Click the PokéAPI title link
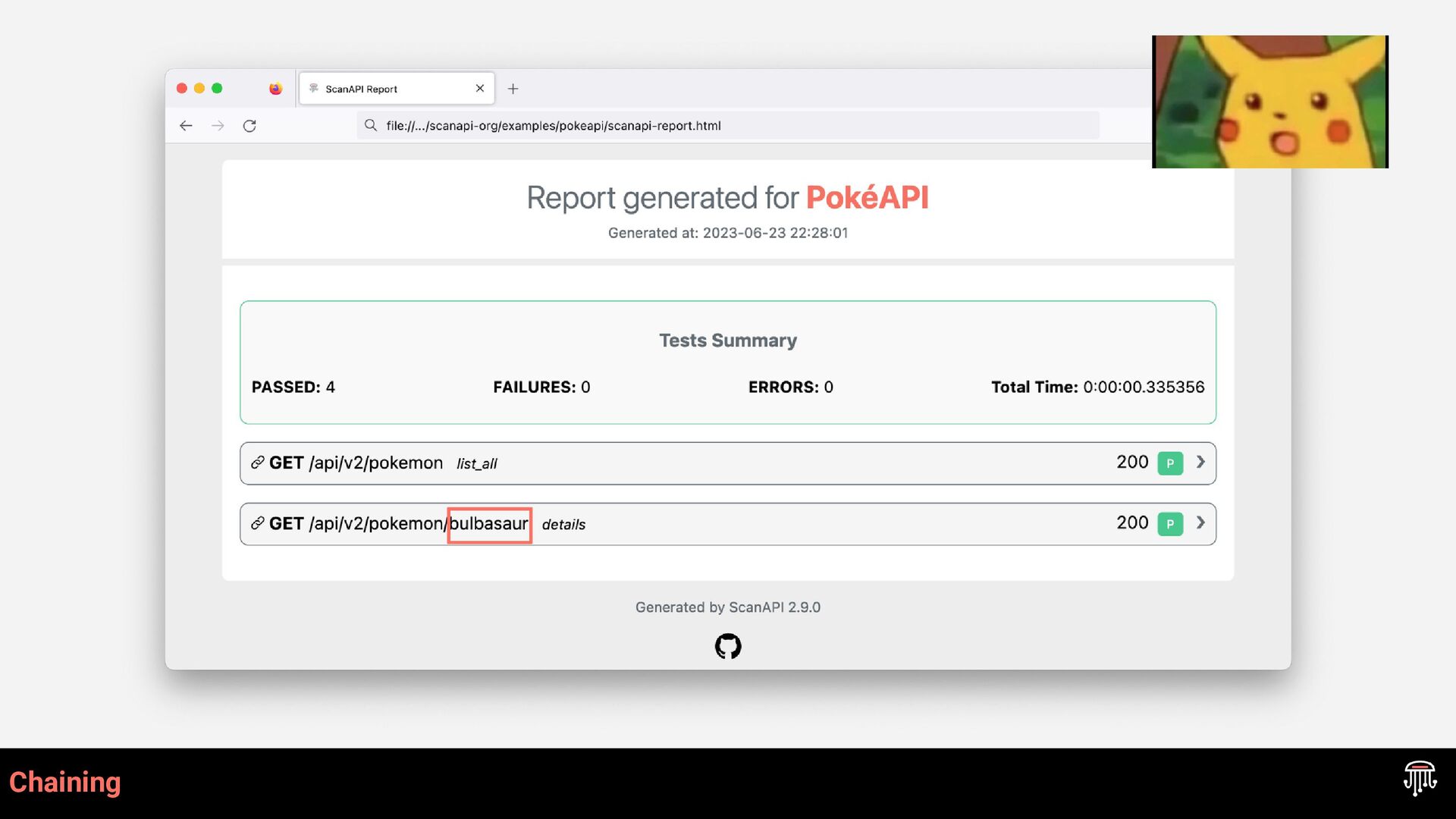 867,198
